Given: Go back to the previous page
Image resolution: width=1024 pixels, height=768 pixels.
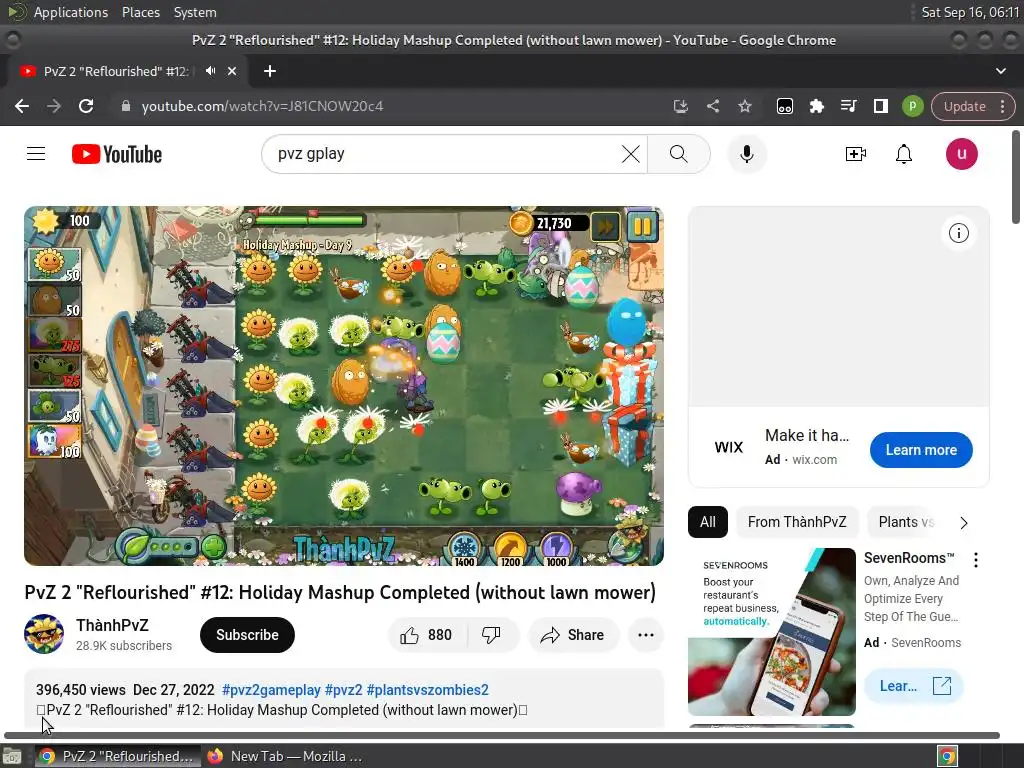Looking at the screenshot, I should click(x=22, y=106).
